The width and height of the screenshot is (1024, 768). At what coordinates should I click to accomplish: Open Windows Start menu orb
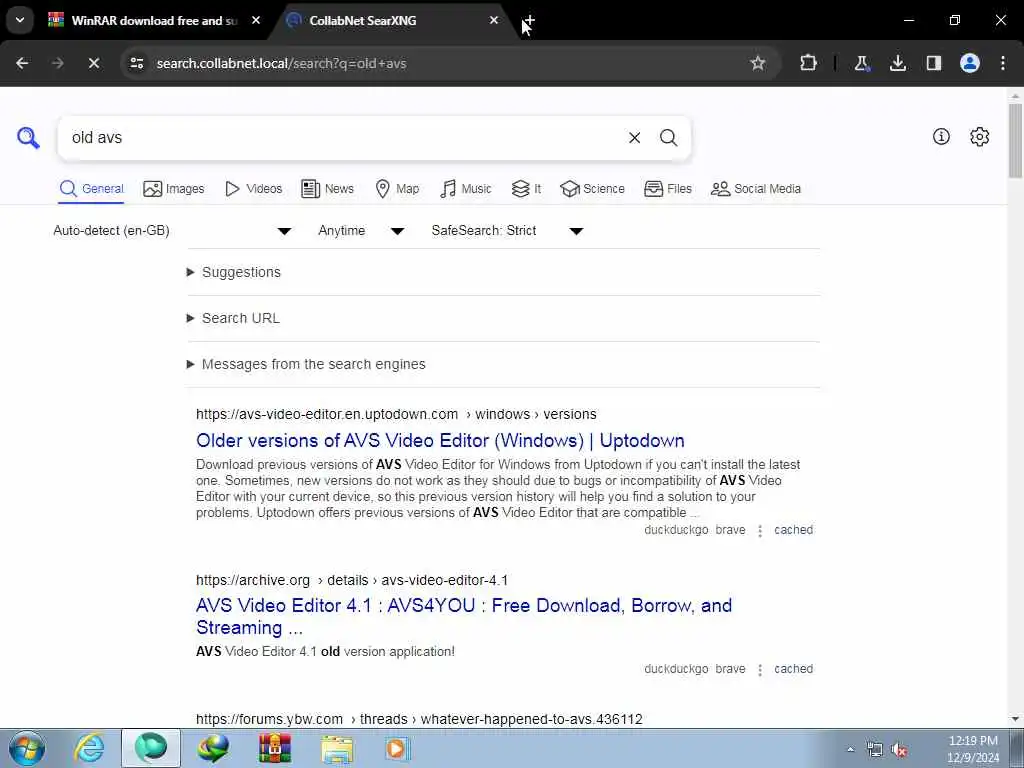(27, 748)
